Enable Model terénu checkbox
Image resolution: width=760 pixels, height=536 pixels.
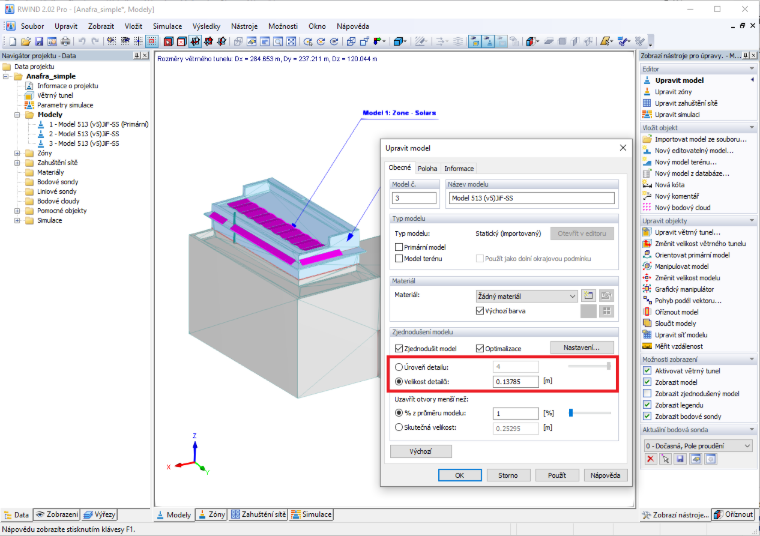coord(399,259)
